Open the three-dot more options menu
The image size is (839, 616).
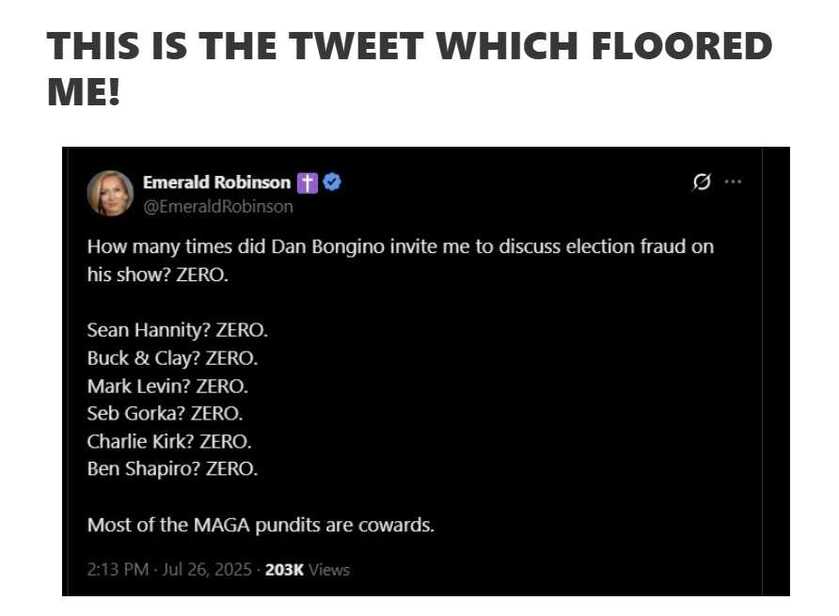tap(733, 182)
